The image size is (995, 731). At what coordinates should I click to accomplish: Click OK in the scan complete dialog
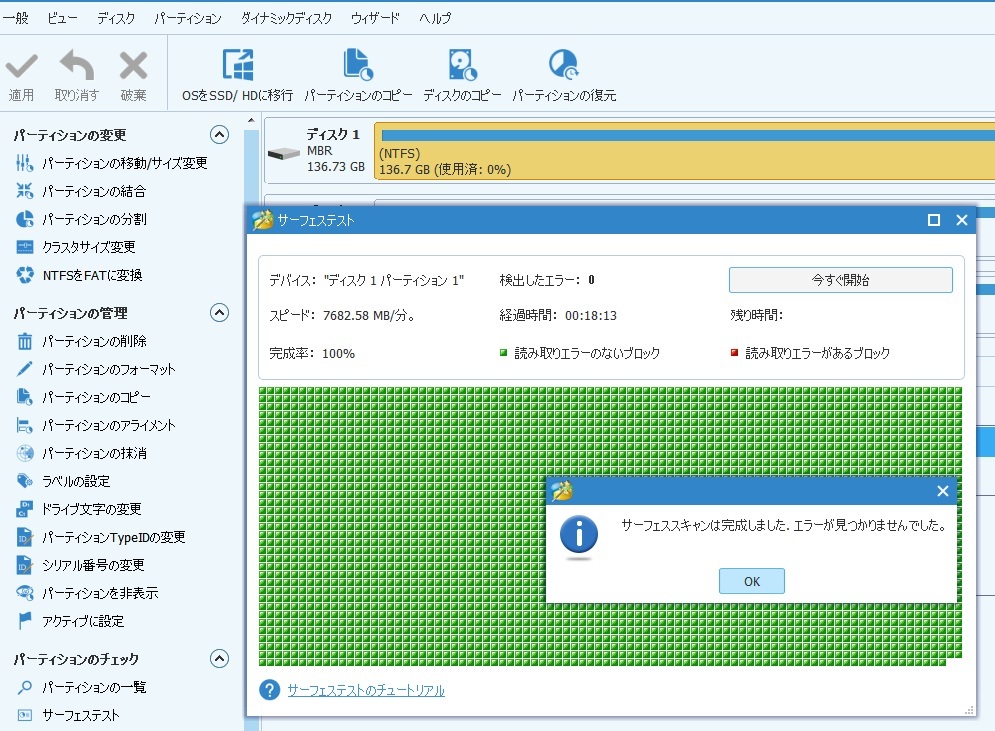click(751, 581)
